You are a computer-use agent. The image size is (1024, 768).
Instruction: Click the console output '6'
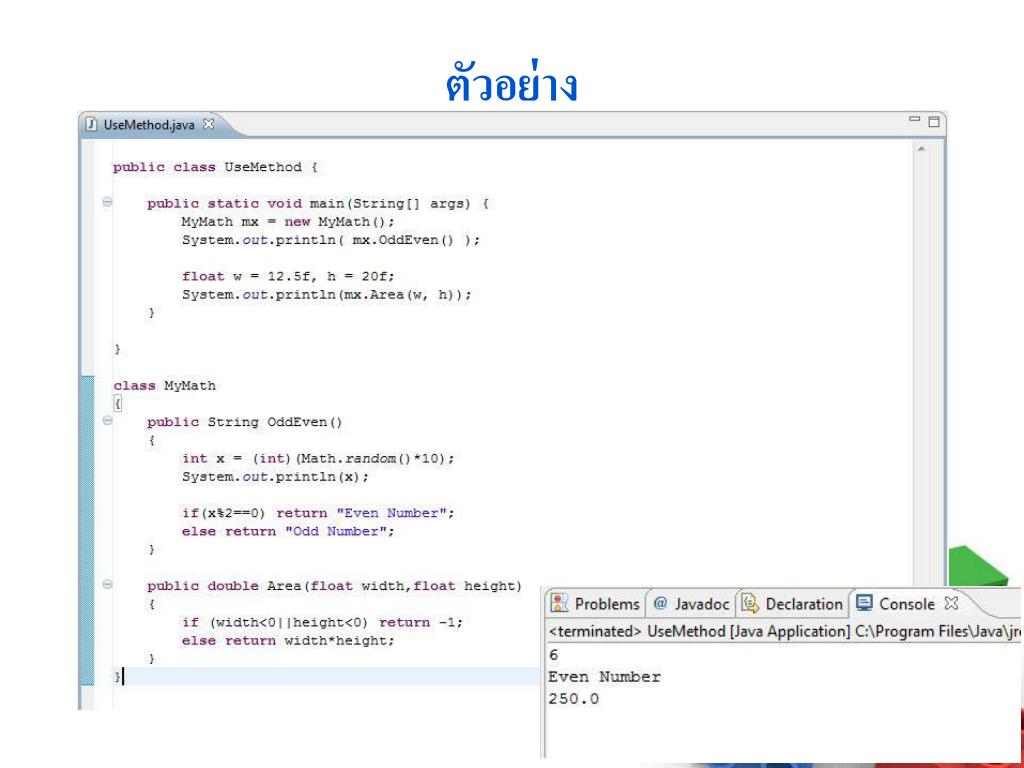[554, 655]
